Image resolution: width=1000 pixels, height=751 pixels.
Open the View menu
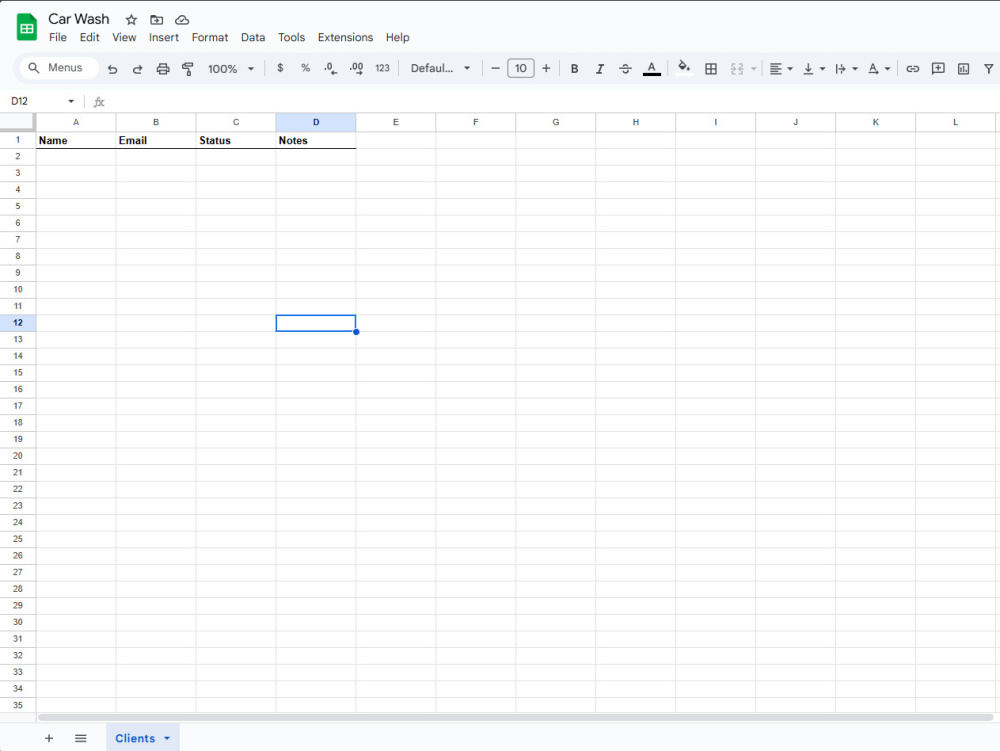[x=124, y=38]
